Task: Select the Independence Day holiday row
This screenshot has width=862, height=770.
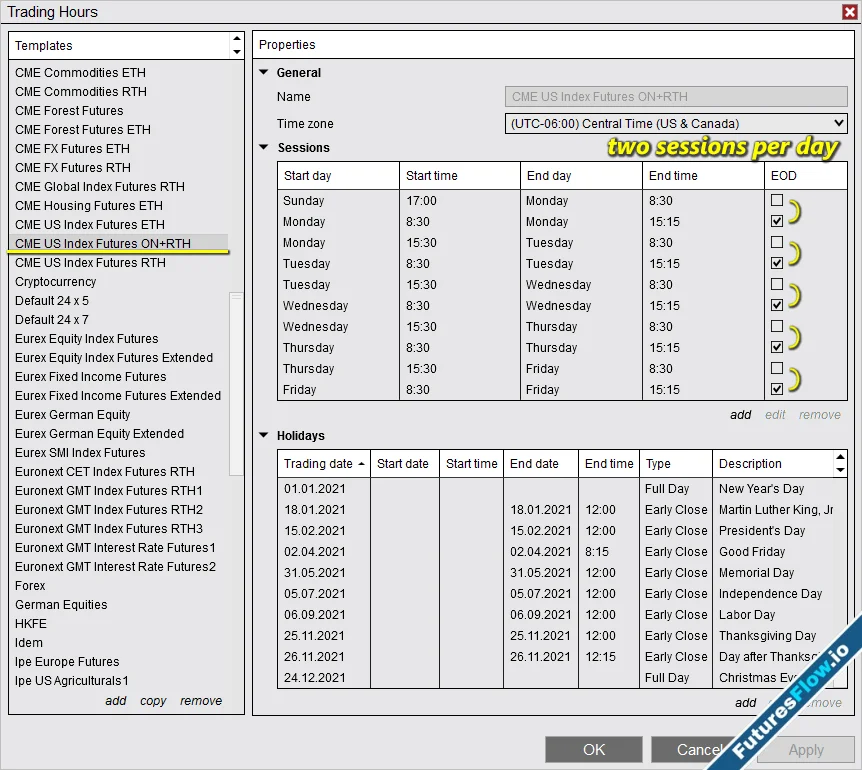Action: tap(556, 594)
